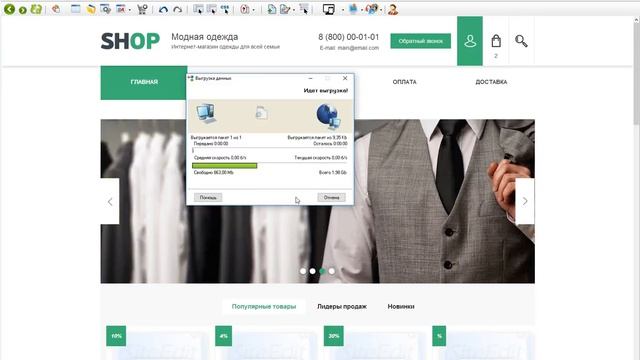Open the account icon in site header
The width and height of the screenshot is (640, 360).
470,41
